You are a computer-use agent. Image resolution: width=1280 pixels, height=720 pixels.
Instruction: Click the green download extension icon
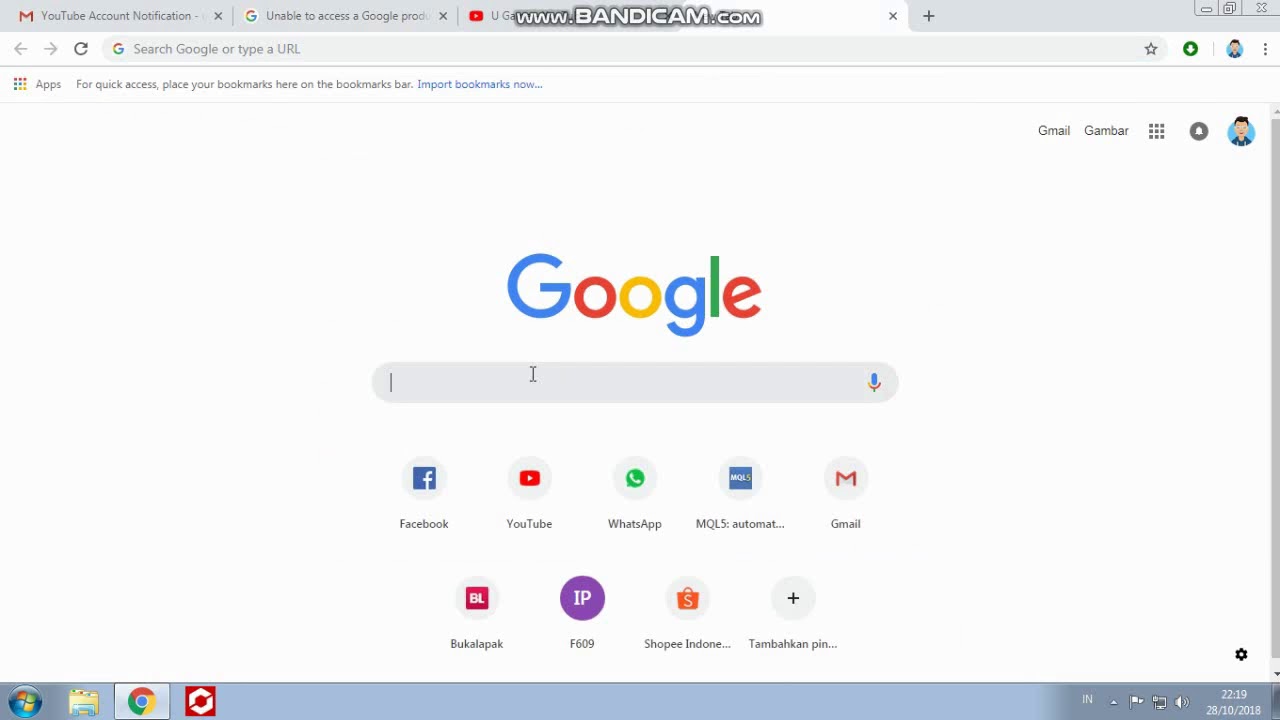(x=1190, y=49)
